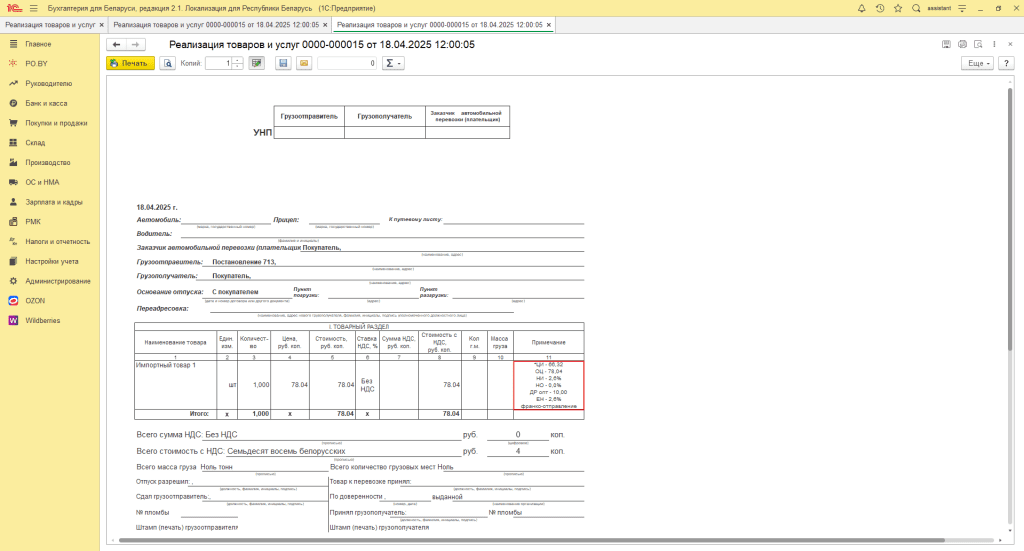Open Покупки и продажи section
1024x551 pixels.
point(56,123)
